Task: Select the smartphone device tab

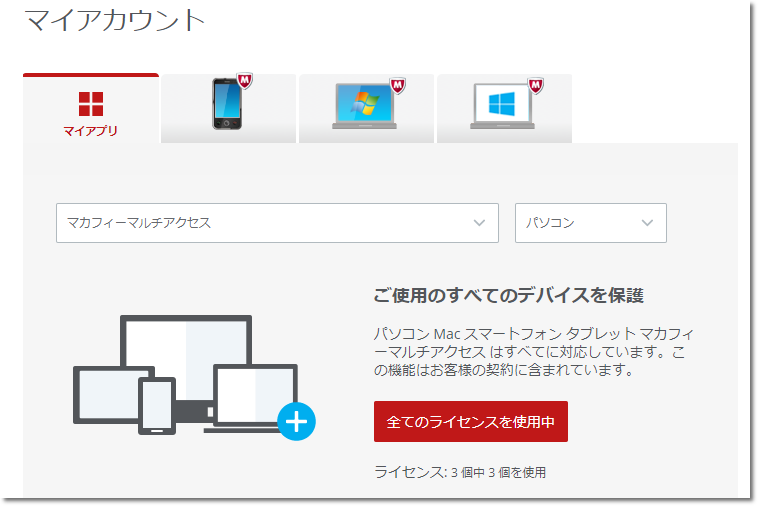Action: pyautogui.click(x=228, y=108)
